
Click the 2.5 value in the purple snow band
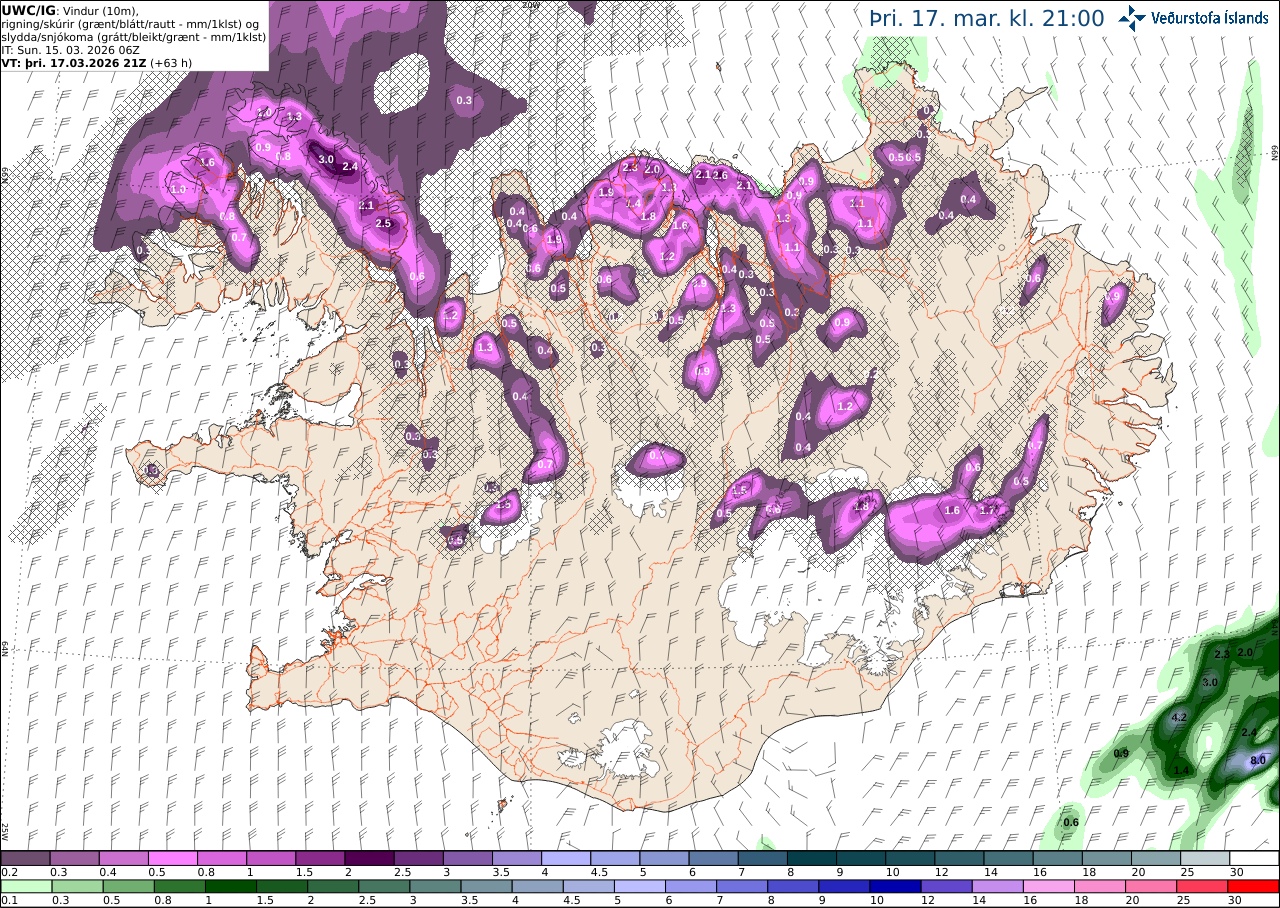click(383, 223)
